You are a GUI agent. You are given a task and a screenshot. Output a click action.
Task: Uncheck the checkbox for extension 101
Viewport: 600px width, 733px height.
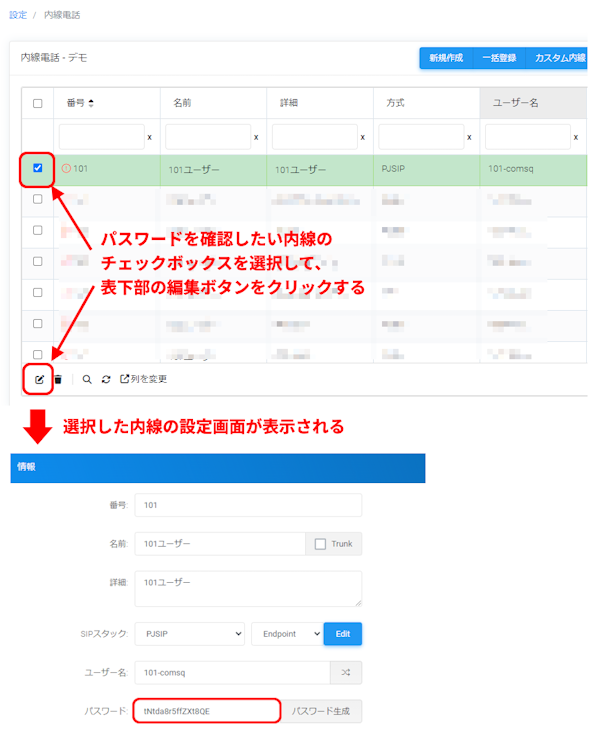coord(38,168)
